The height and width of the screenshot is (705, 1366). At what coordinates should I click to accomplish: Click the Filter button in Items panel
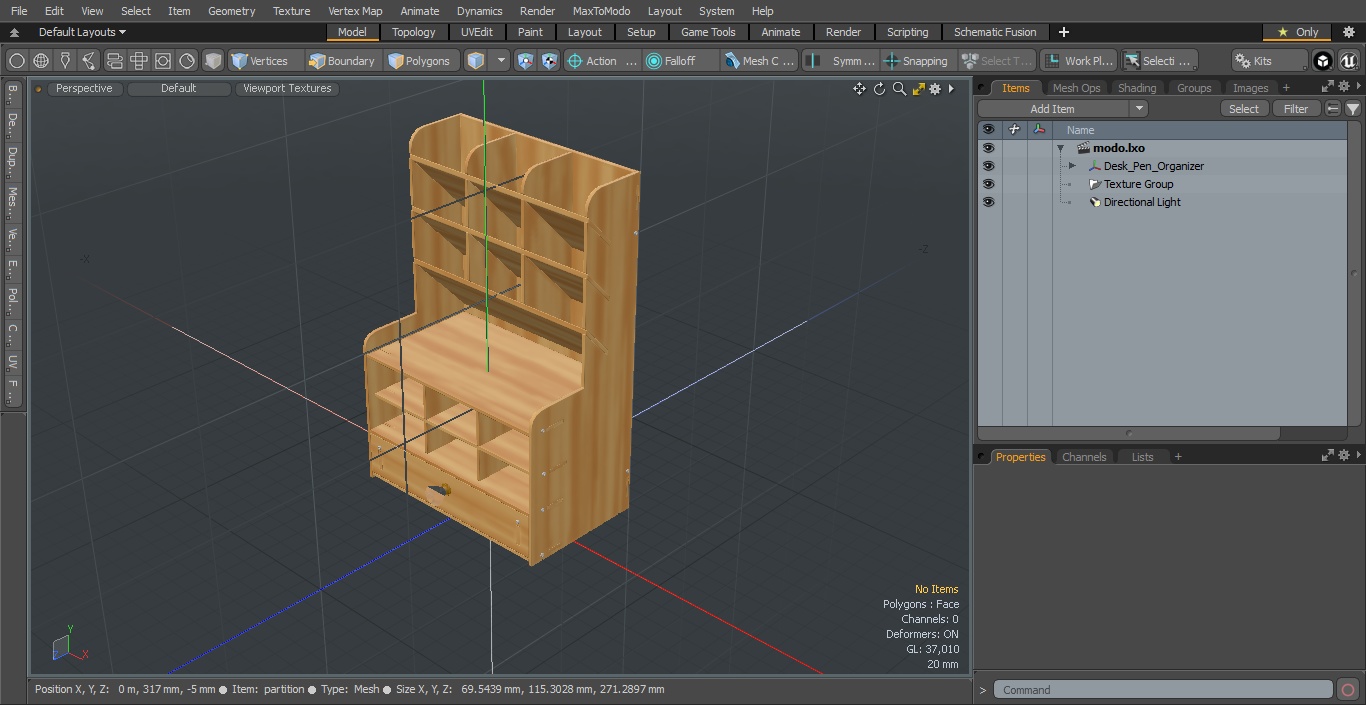coord(1296,109)
